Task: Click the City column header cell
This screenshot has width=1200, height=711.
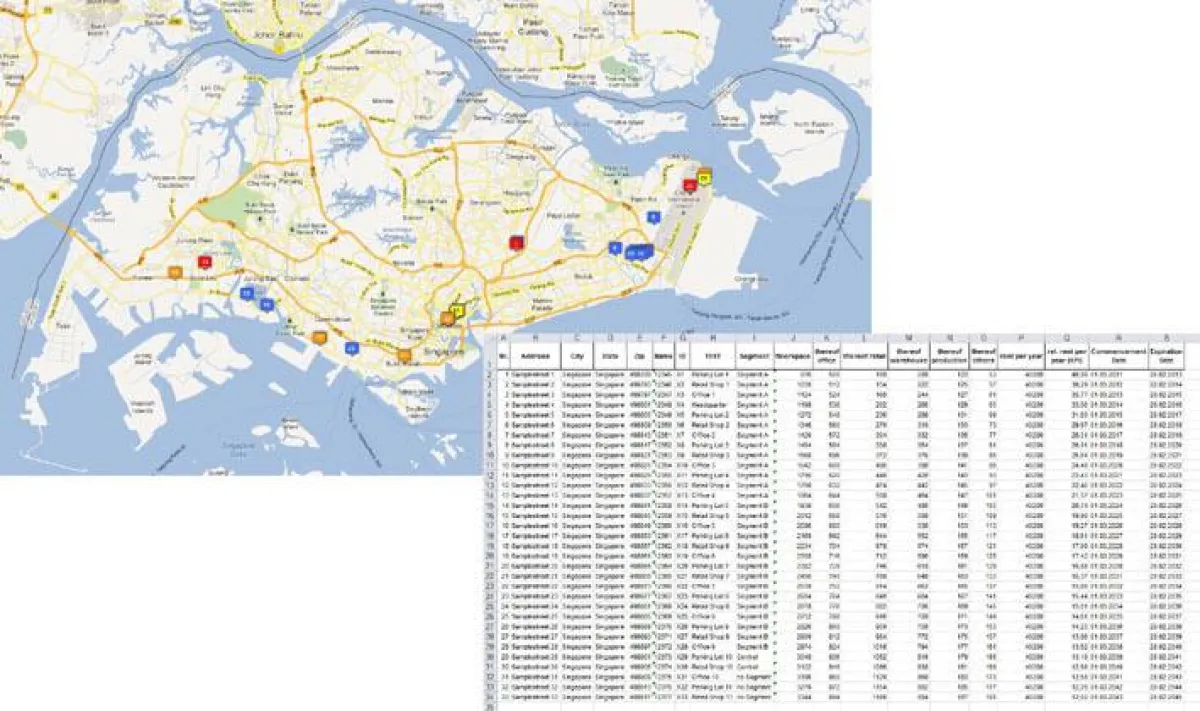Action: (x=577, y=355)
